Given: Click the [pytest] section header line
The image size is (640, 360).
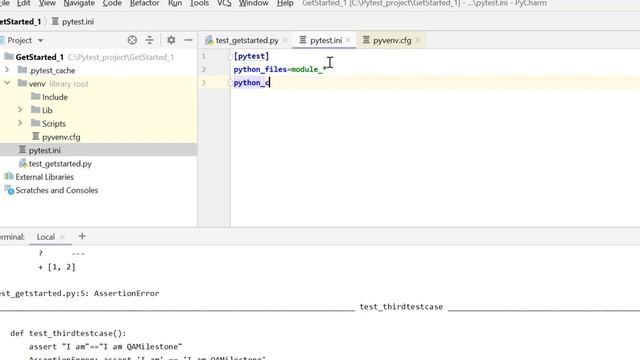Looking at the screenshot, I should coord(251,56).
